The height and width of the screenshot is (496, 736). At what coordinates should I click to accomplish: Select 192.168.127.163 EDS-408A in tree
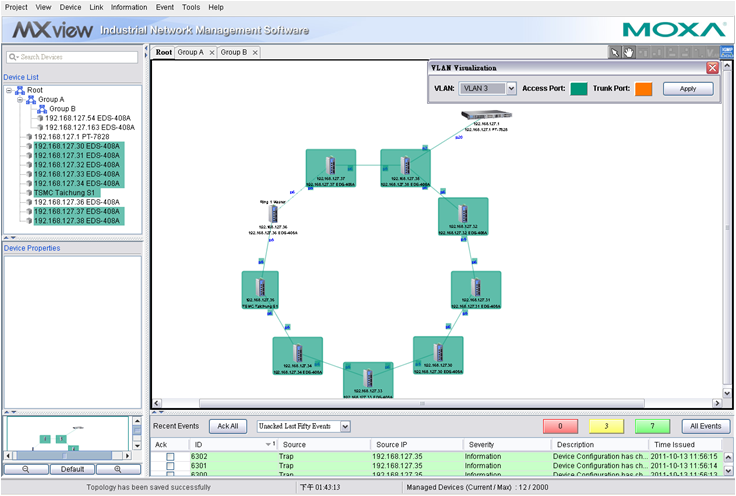[x=90, y=128]
